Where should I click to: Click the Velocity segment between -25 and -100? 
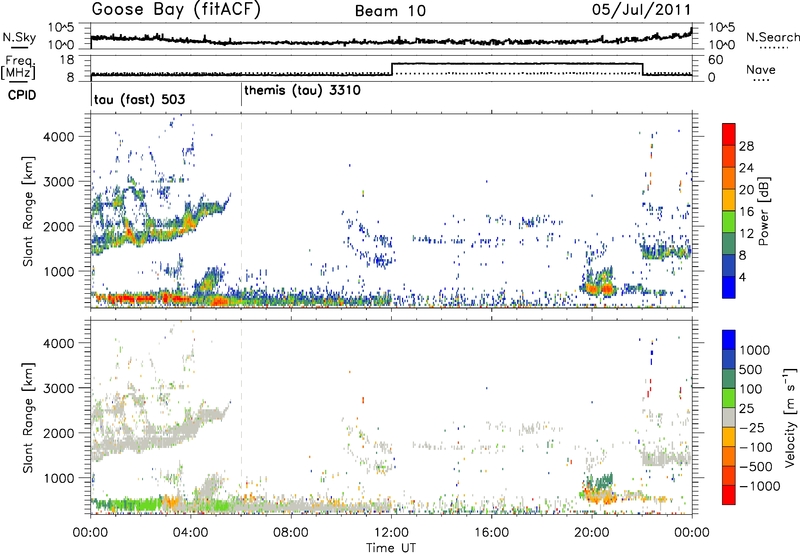coord(729,437)
